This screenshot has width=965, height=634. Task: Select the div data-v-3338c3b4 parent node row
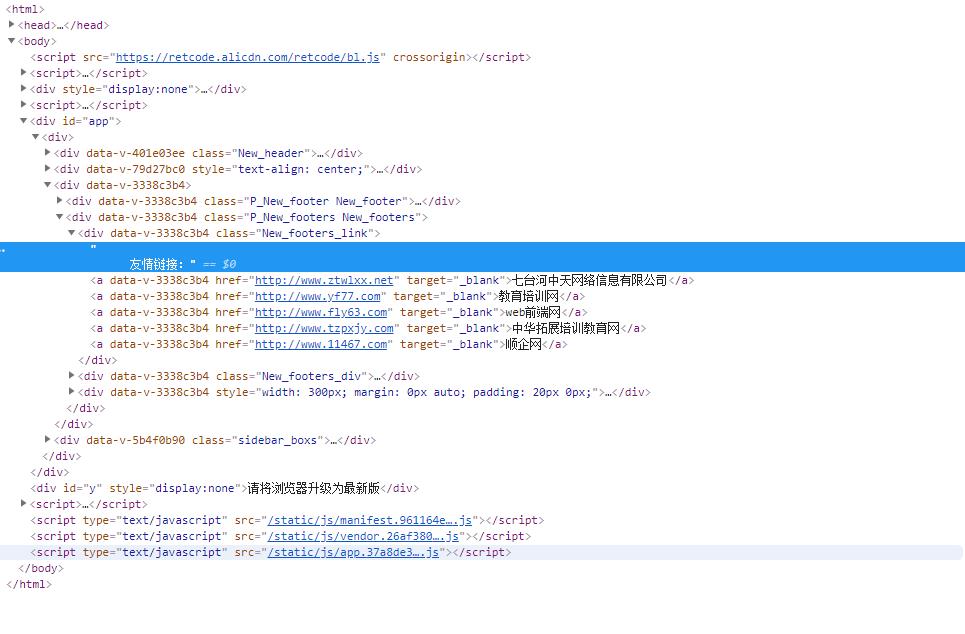[x=122, y=185]
